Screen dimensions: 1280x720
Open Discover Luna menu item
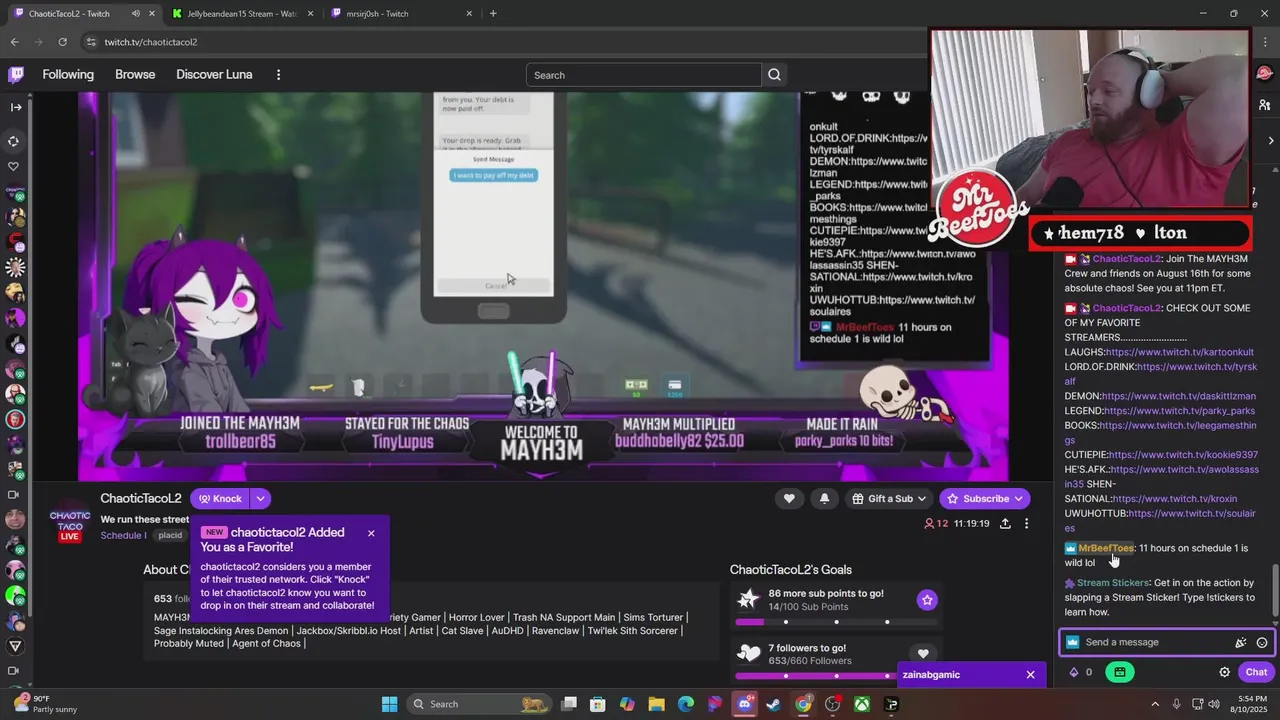click(214, 75)
